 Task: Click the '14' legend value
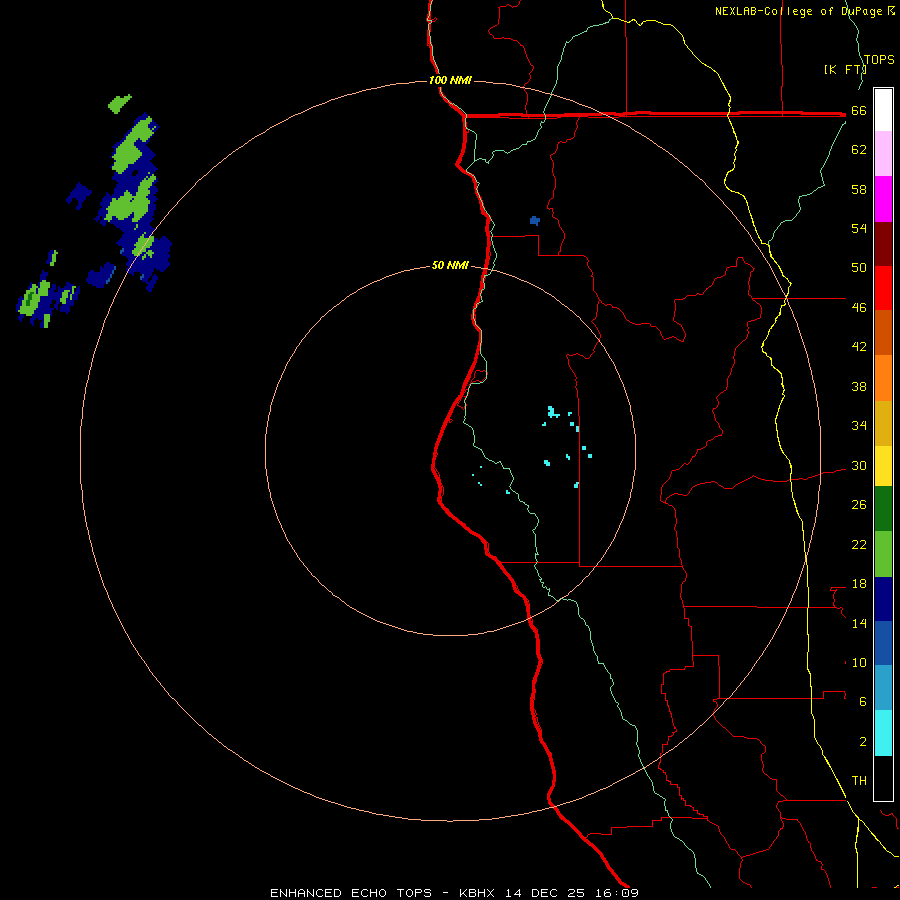pyautogui.click(x=859, y=623)
